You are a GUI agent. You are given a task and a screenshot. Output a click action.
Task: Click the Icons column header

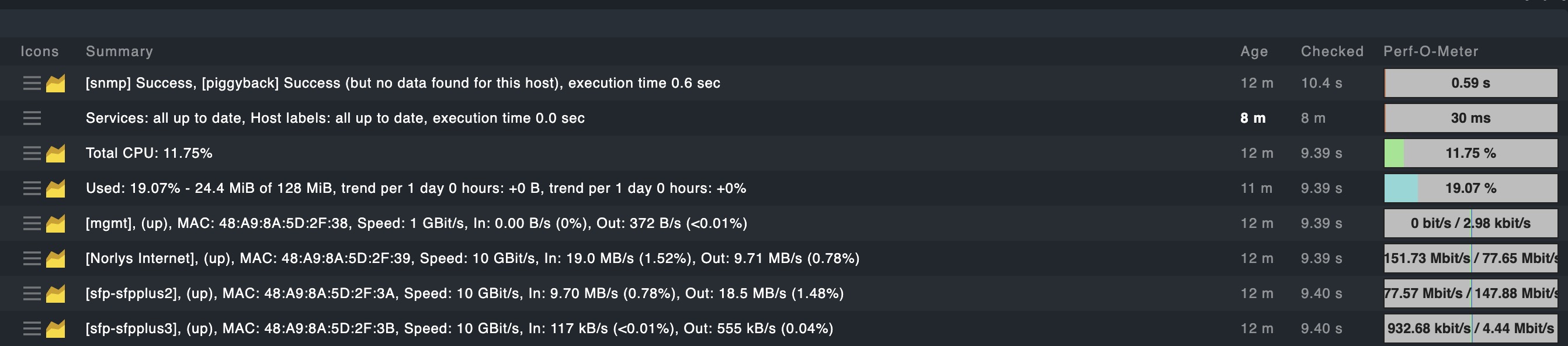click(40, 51)
